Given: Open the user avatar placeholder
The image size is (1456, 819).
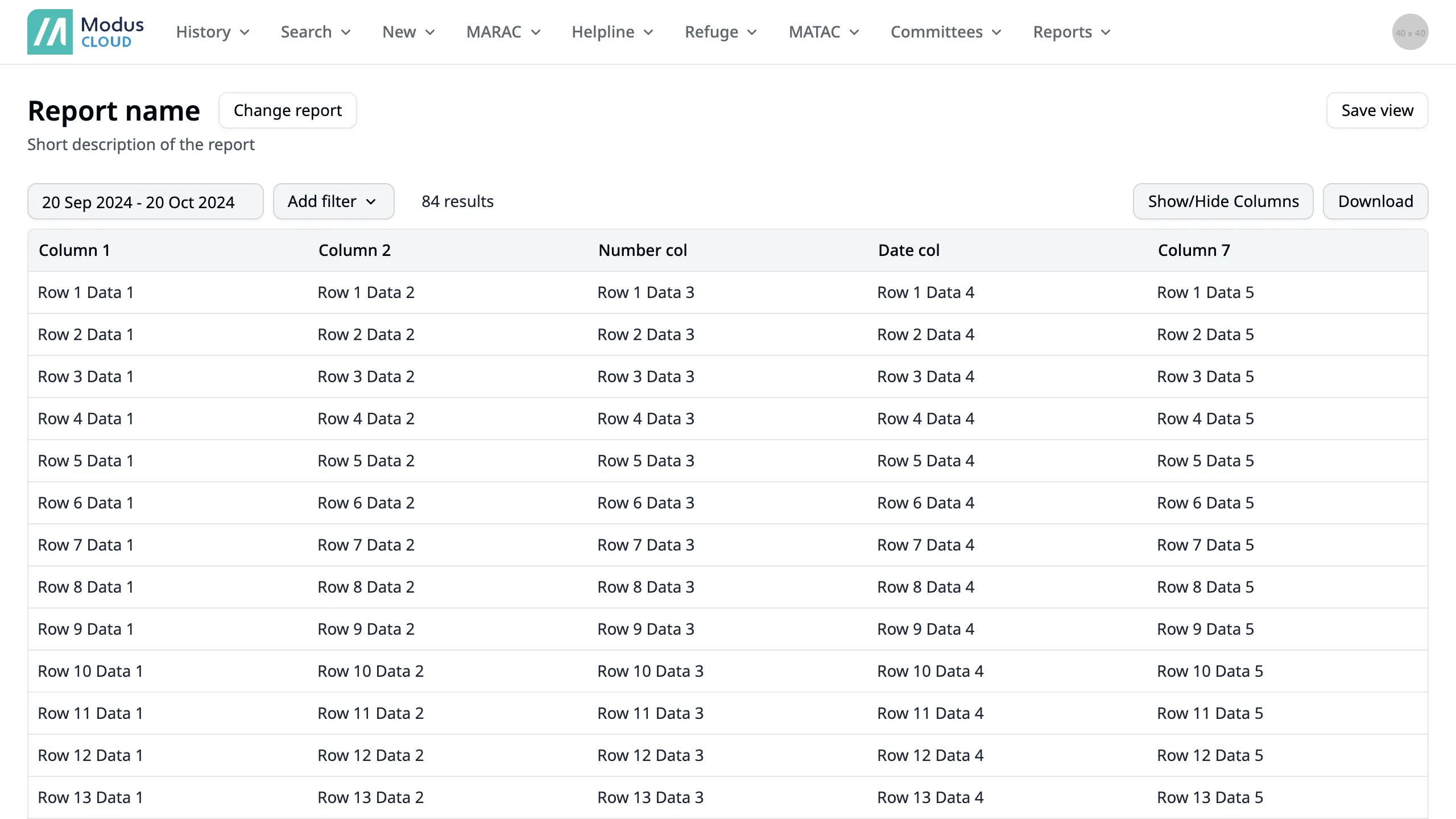Looking at the screenshot, I should [x=1409, y=32].
